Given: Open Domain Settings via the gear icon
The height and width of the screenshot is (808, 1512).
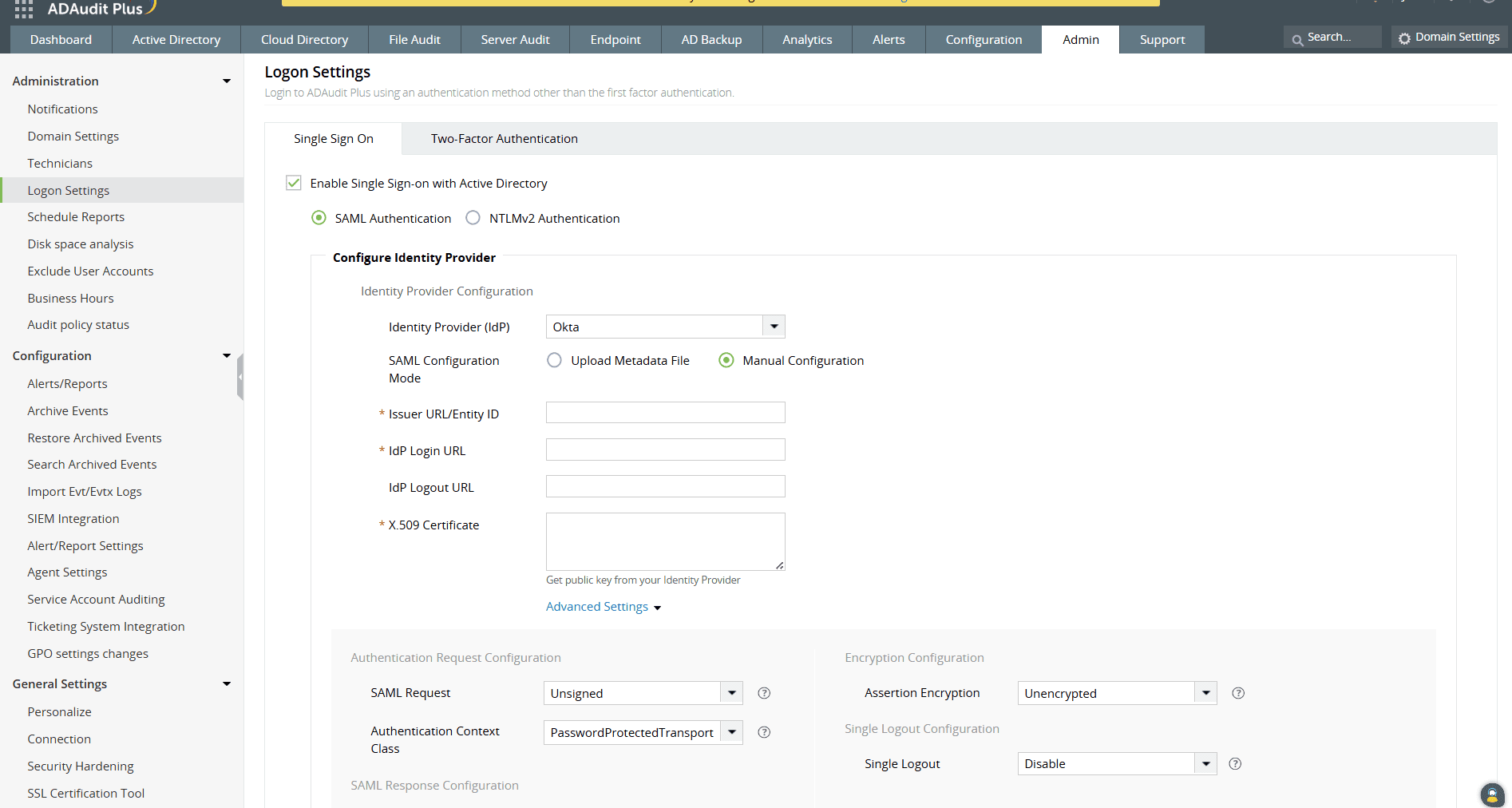Looking at the screenshot, I should [1404, 37].
